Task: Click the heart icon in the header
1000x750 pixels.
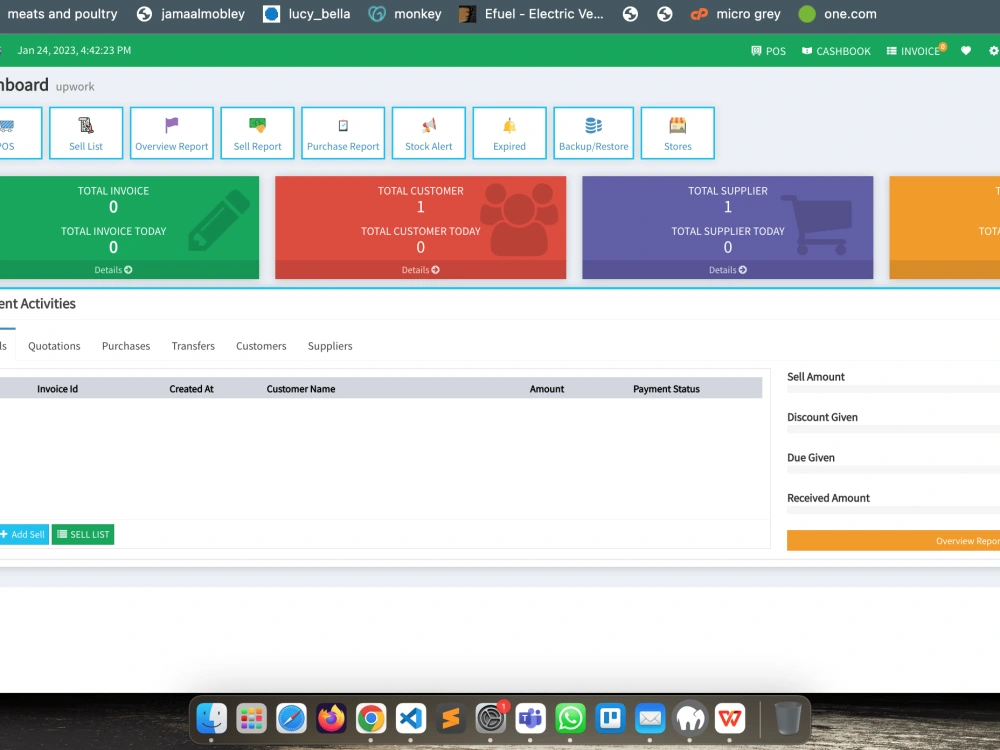Action: pyautogui.click(x=966, y=50)
